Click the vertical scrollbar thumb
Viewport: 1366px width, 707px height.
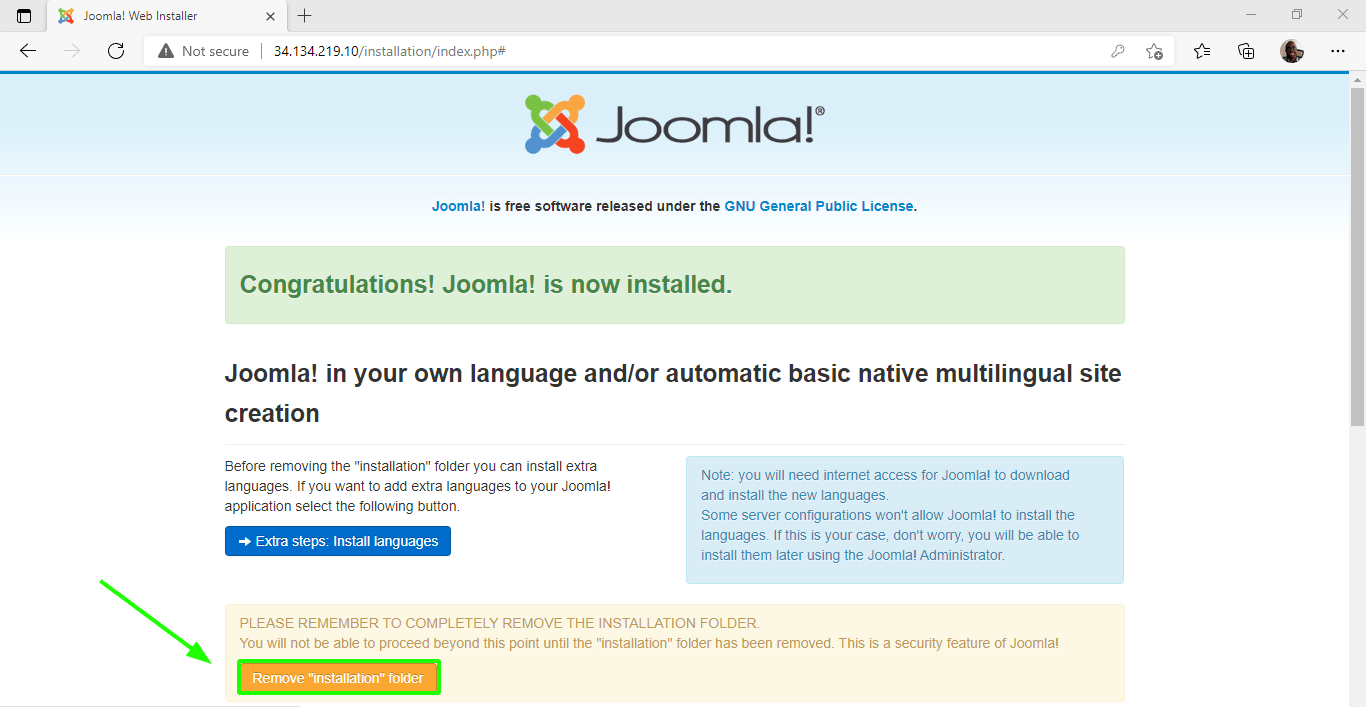(x=1357, y=259)
